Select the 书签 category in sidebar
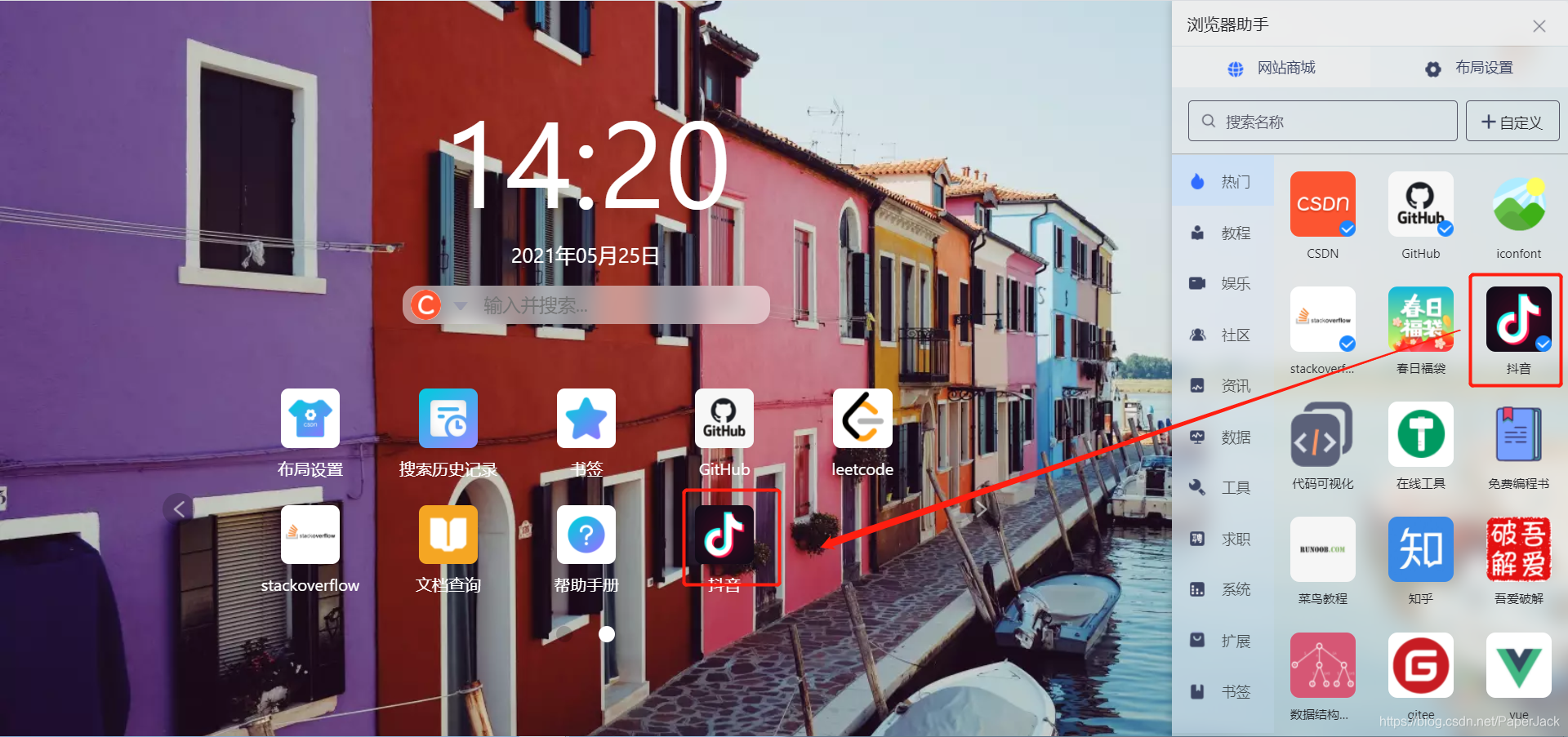Viewport: 1568px width, 737px height. pyautogui.click(x=1223, y=691)
